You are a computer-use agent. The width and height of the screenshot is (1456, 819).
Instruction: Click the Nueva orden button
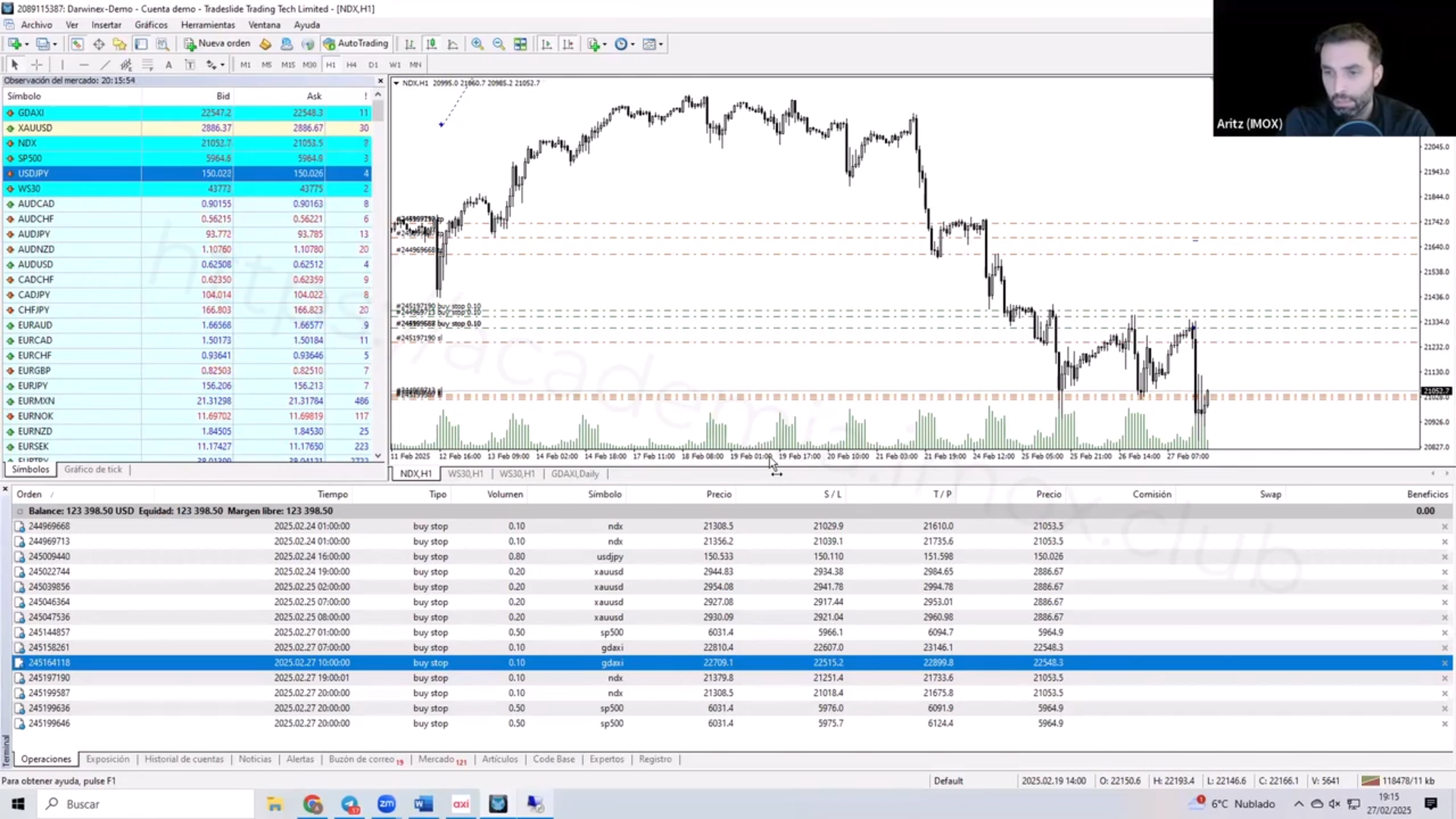pos(217,44)
